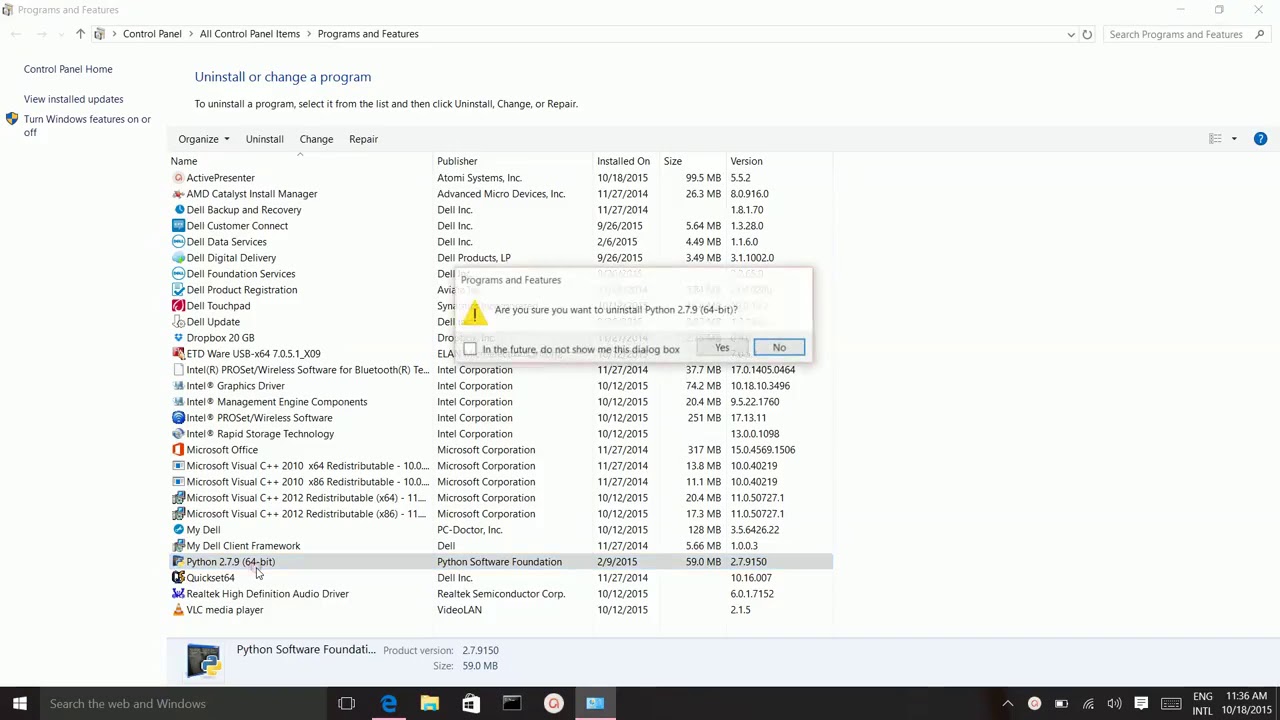Click Uninstall in the toolbar
The width and height of the screenshot is (1280, 720).
tap(265, 139)
